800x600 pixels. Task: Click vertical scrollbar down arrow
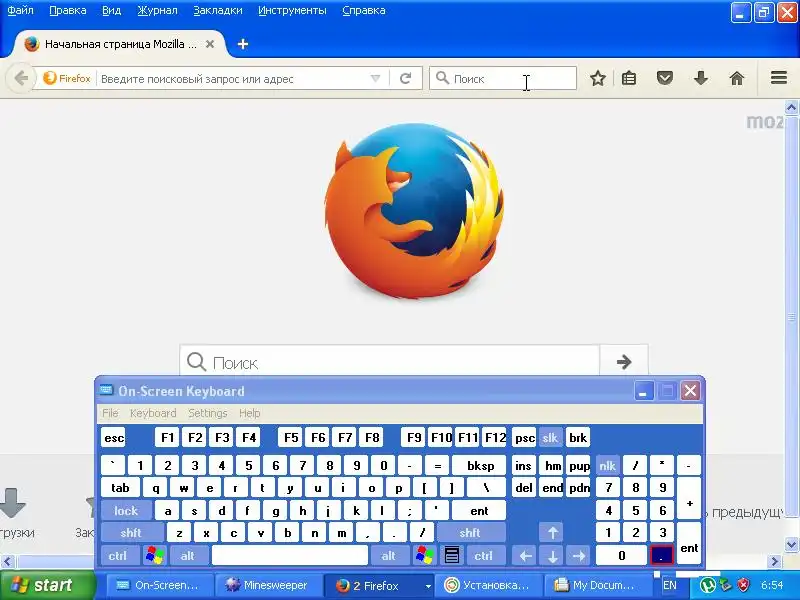(791, 544)
